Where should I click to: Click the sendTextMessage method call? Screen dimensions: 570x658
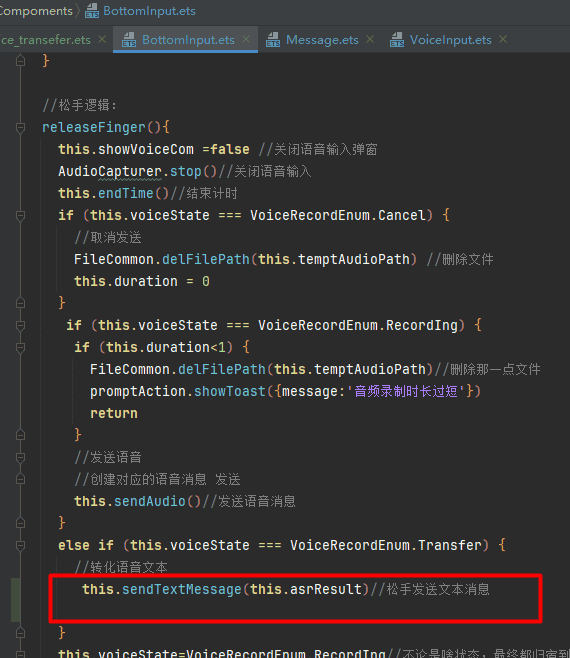tap(182, 589)
